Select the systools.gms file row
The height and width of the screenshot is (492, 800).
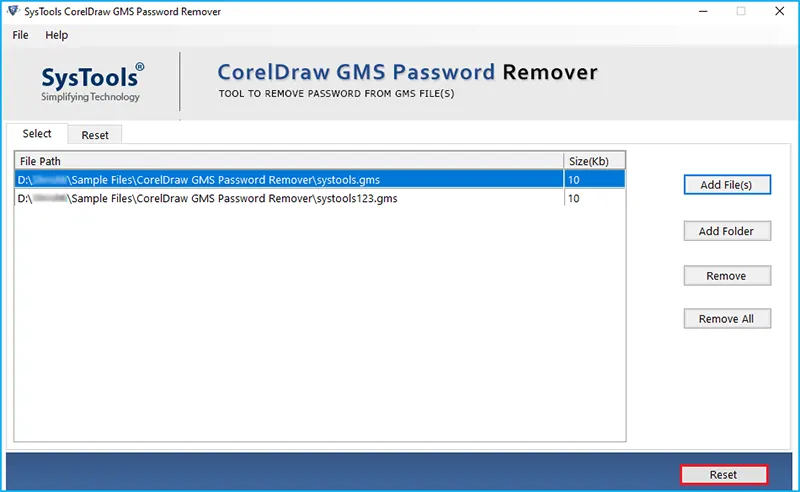click(319, 180)
